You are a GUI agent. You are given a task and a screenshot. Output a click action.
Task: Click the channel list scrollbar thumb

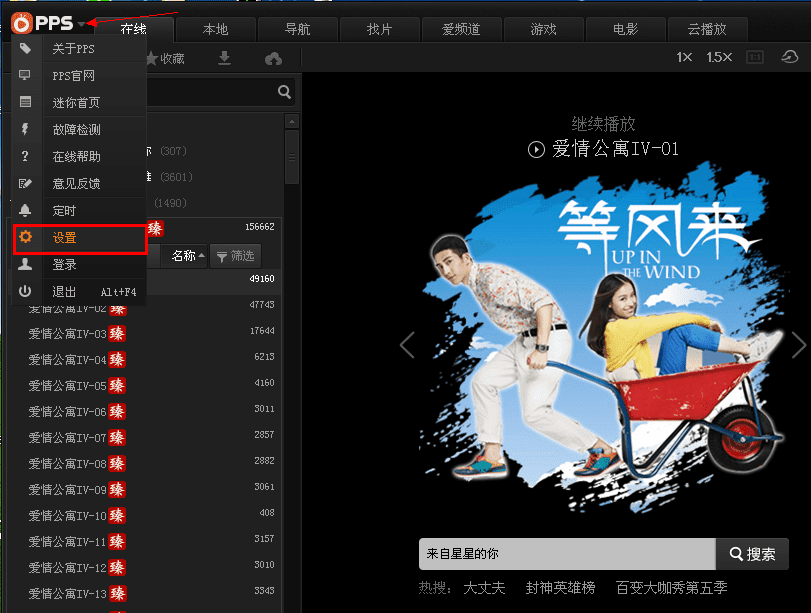292,157
